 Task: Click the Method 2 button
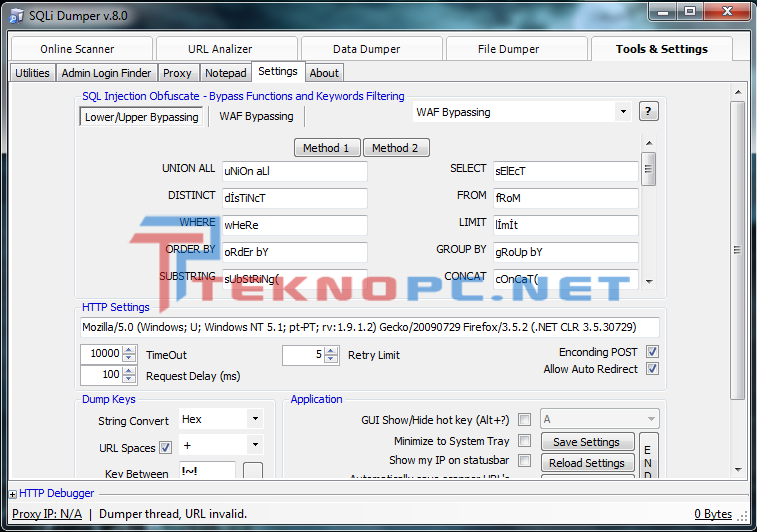pyautogui.click(x=396, y=148)
